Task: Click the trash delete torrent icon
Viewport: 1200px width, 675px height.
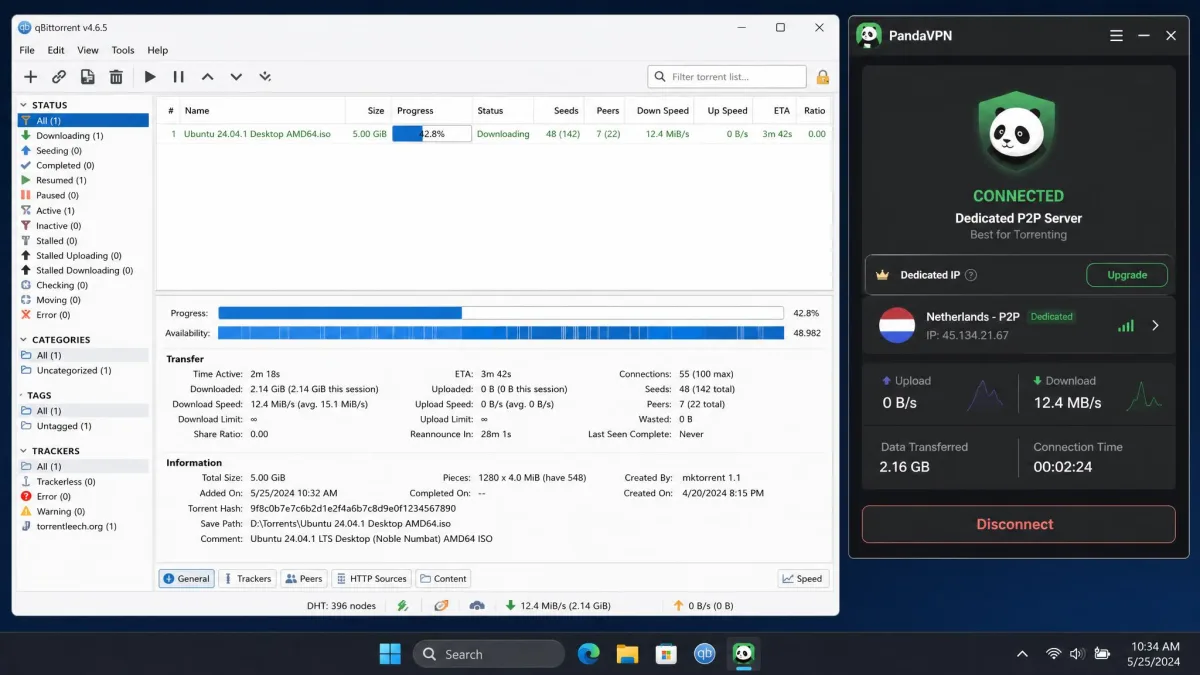Action: (x=116, y=77)
